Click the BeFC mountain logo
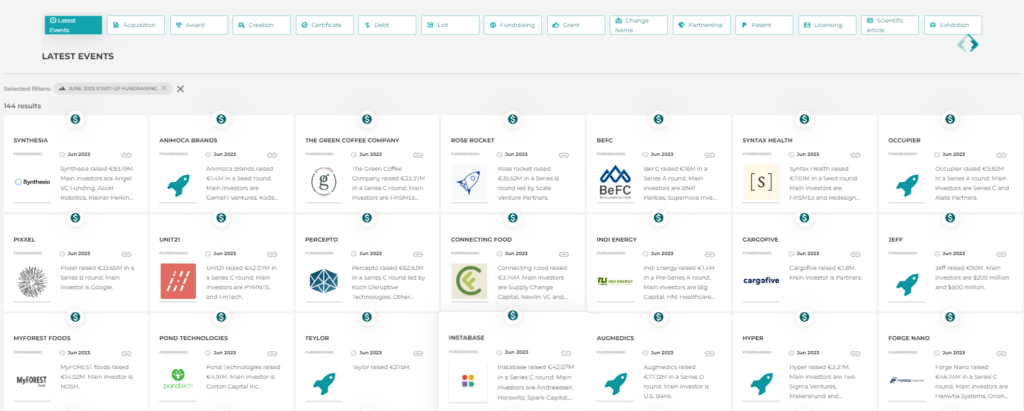This screenshot has height=411, width=1024. [x=615, y=182]
